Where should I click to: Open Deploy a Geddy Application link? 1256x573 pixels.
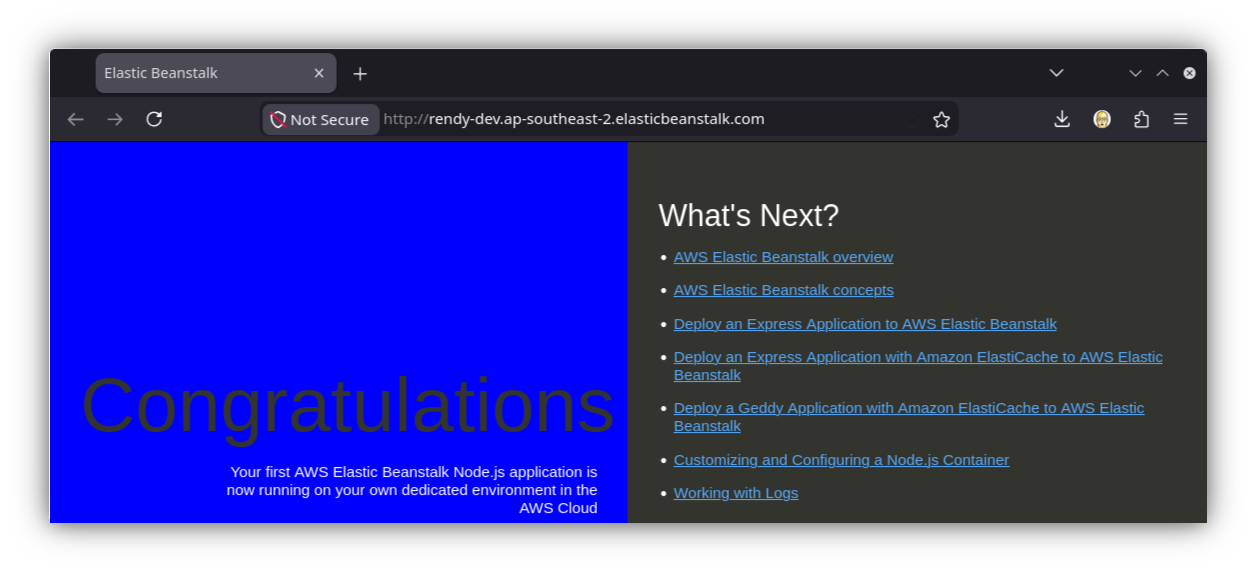pos(909,417)
